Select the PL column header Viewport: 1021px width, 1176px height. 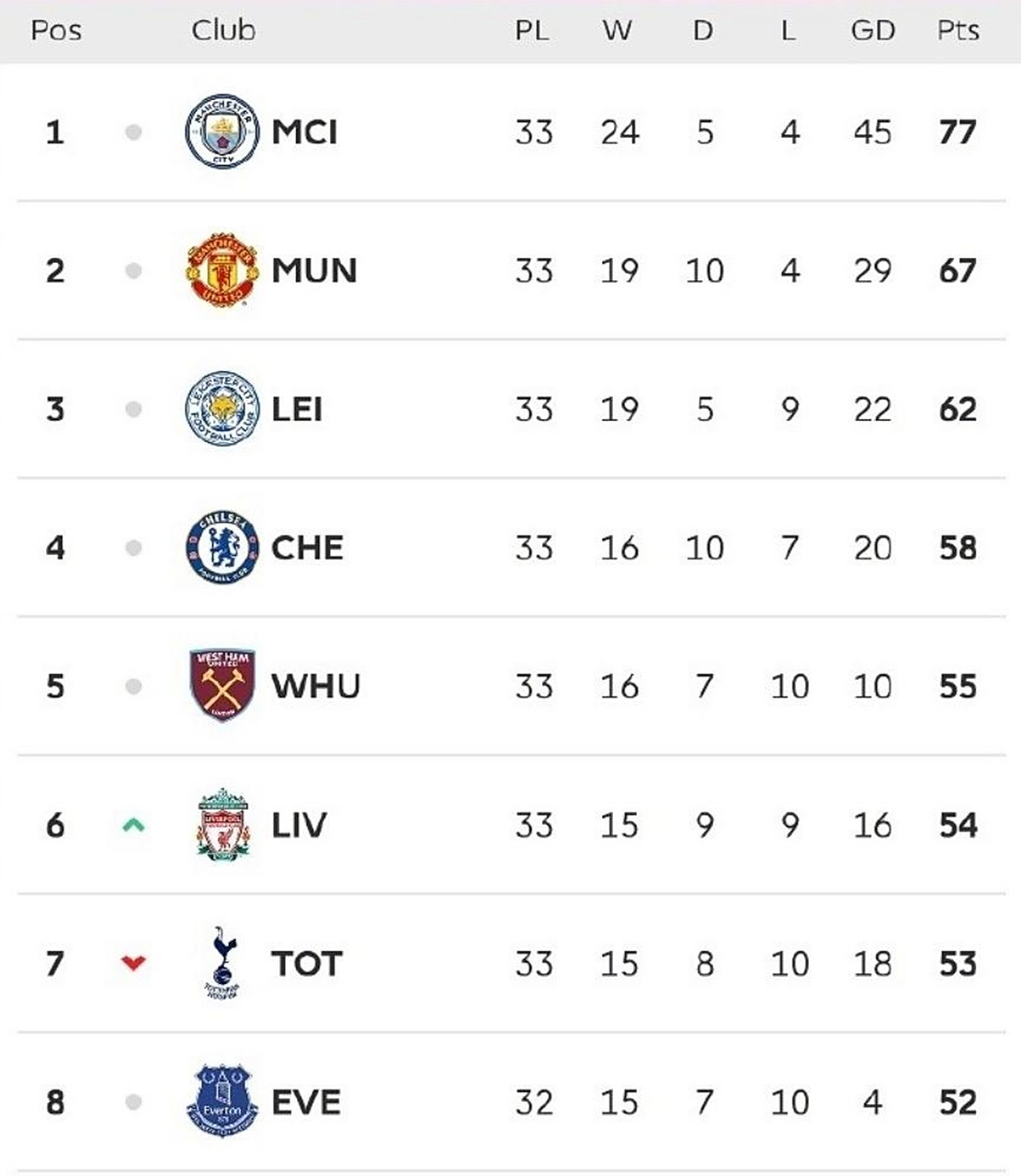[532, 30]
